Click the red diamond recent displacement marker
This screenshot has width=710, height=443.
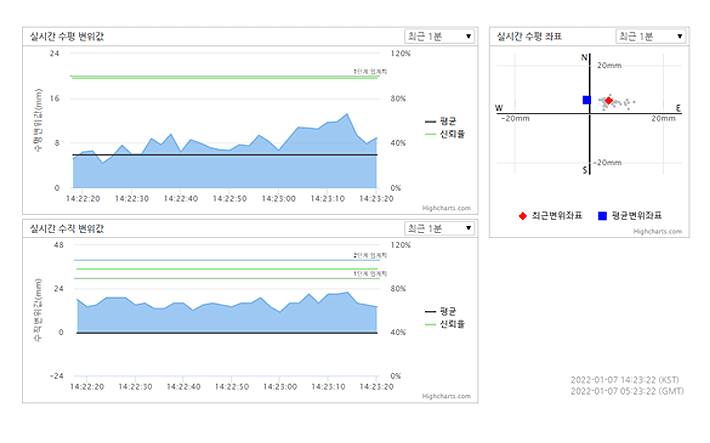click(x=609, y=101)
